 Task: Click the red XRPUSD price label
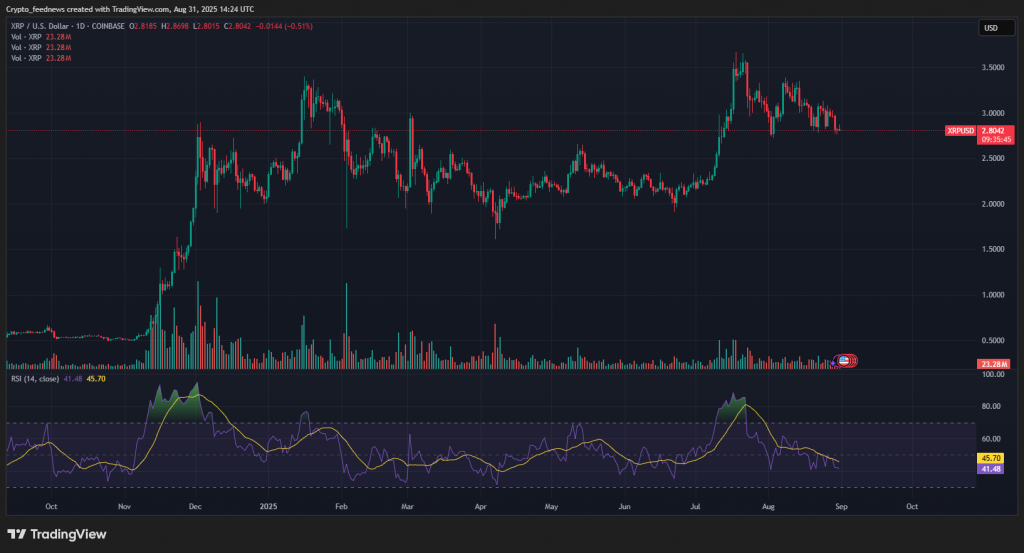[x=960, y=131]
